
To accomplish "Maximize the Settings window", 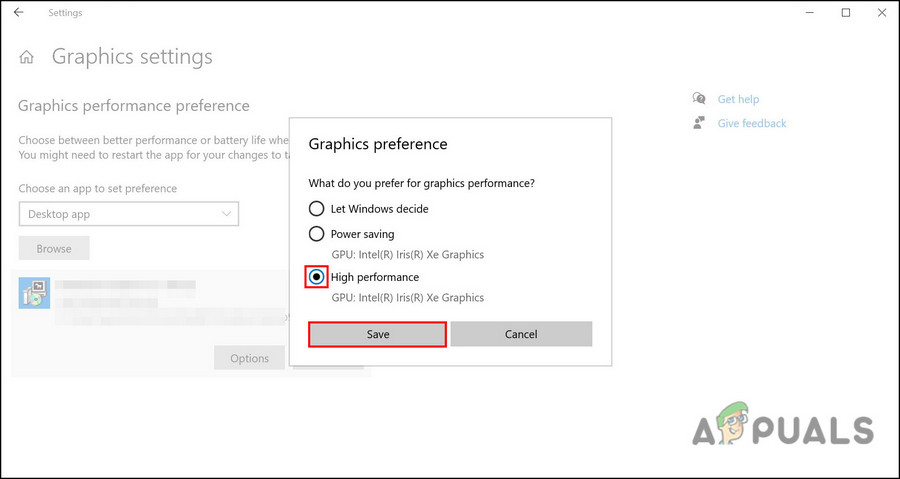I will 846,13.
